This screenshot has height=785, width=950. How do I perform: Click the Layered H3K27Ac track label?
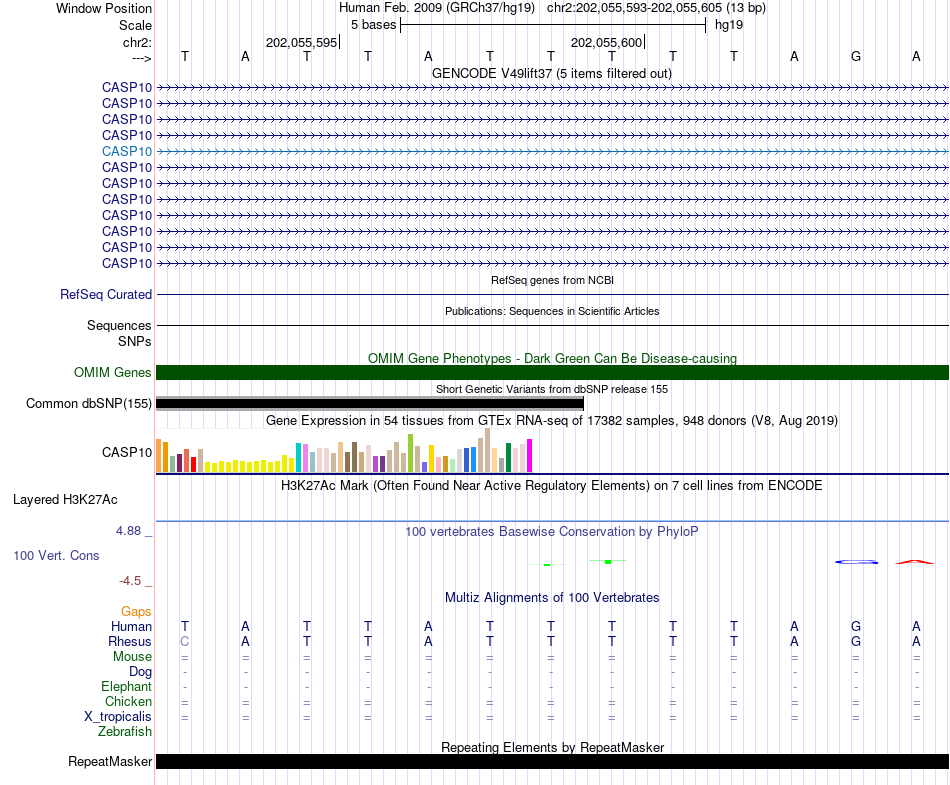65,500
